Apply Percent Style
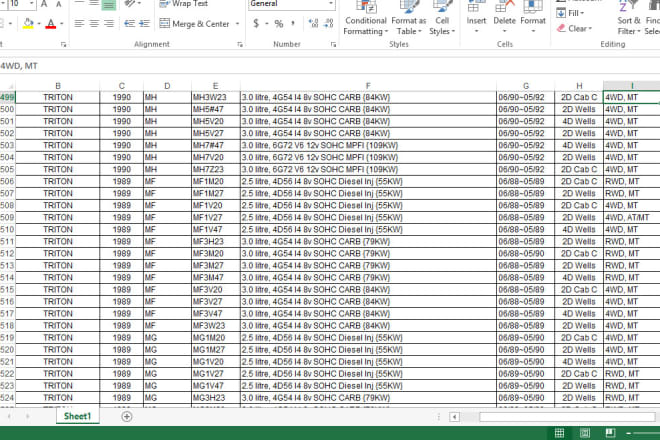This screenshot has width=660, height=440. coord(279,24)
